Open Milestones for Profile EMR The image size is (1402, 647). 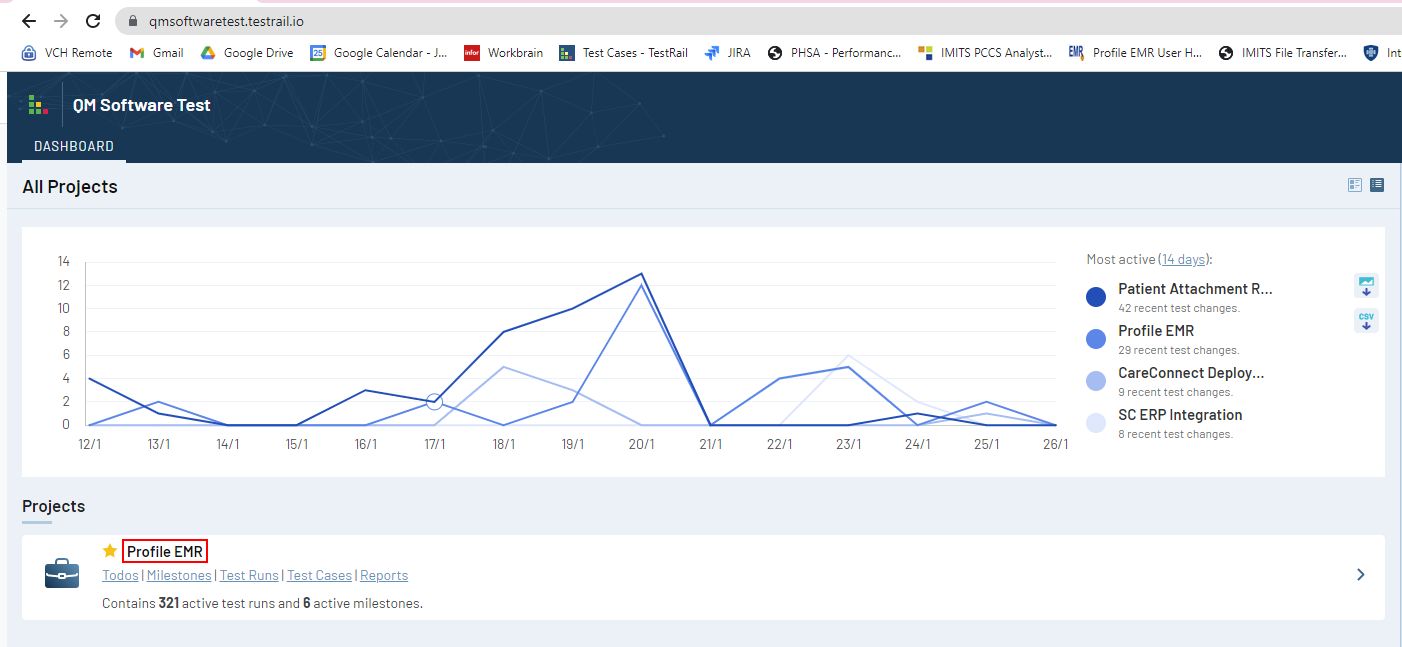pyautogui.click(x=178, y=575)
